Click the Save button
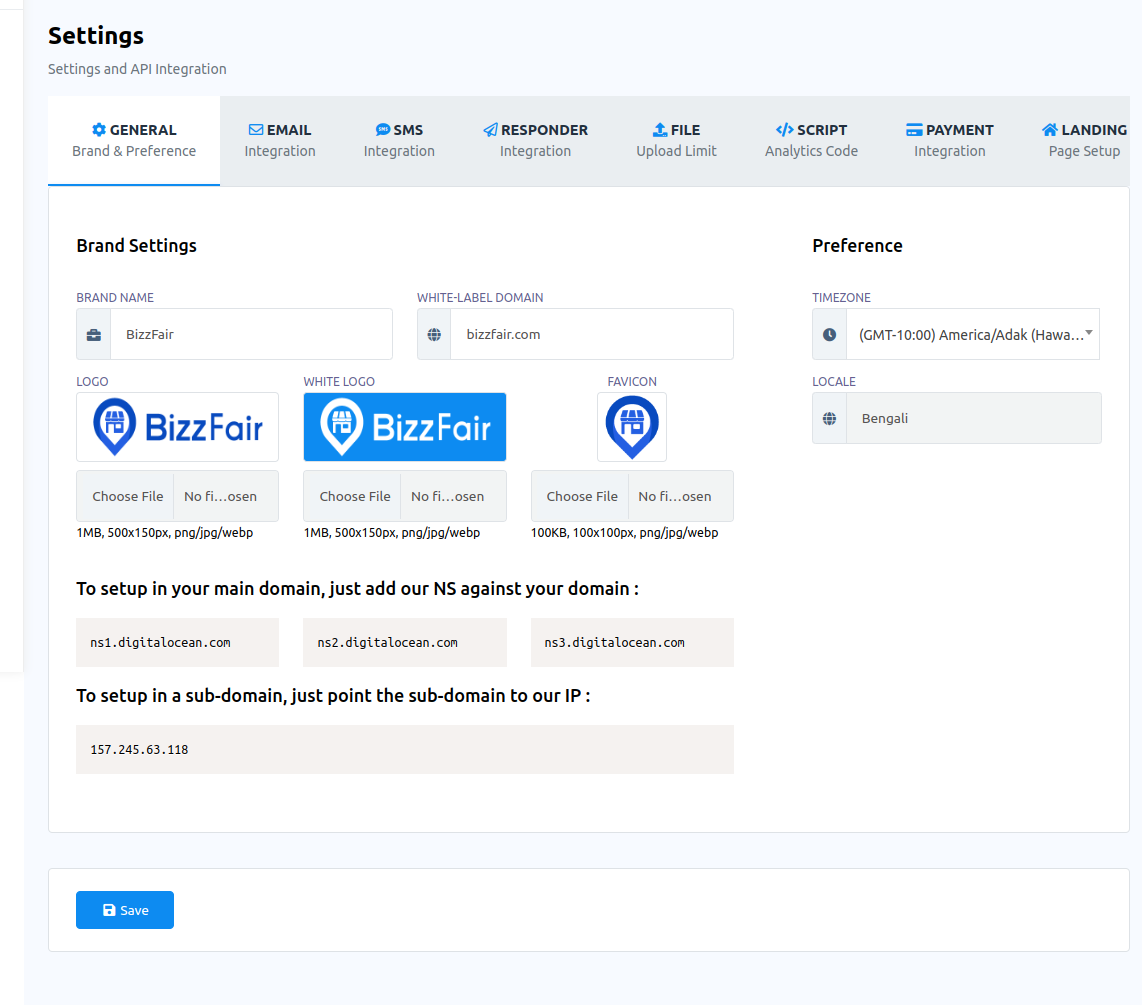 tap(125, 910)
